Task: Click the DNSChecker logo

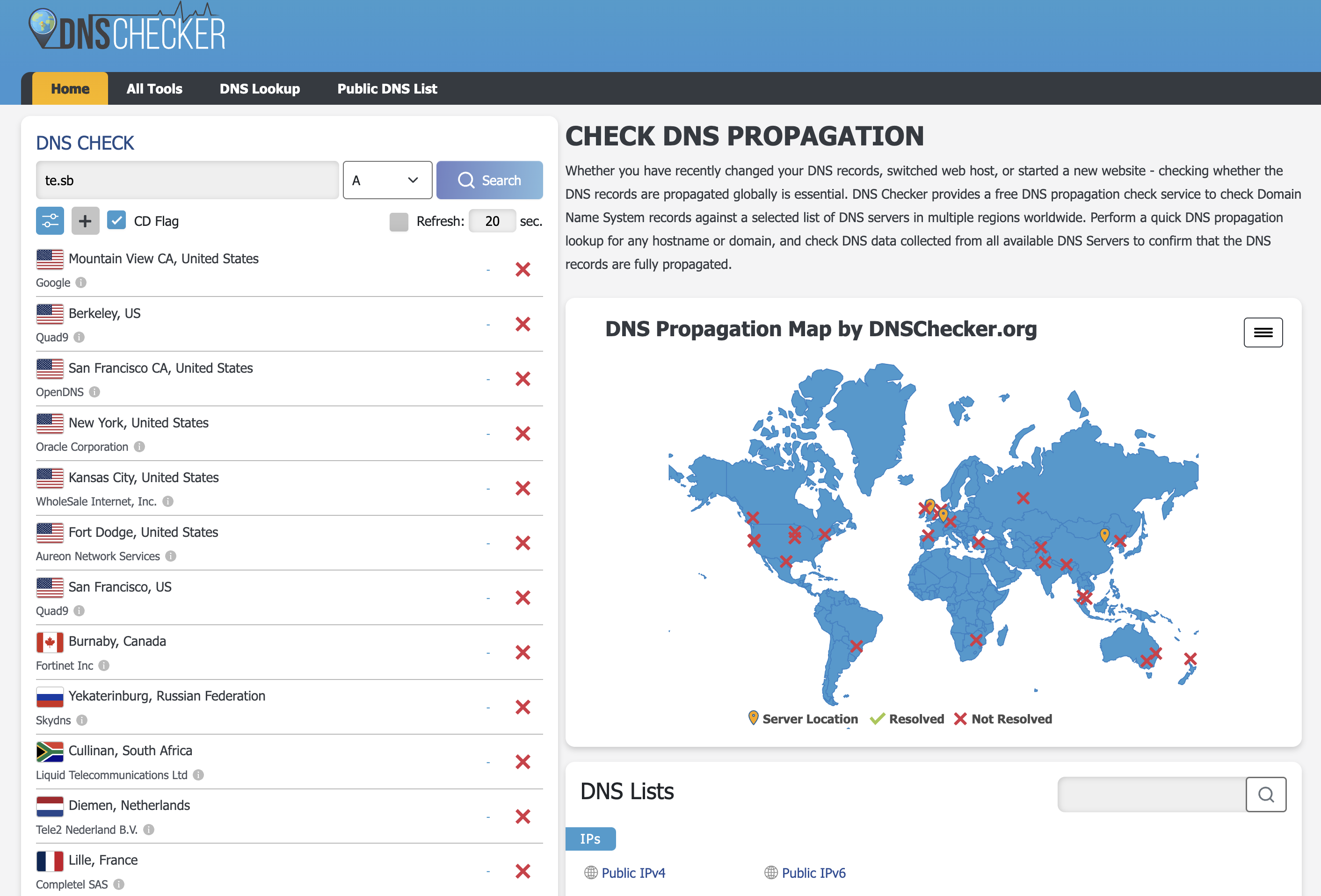Action: (127, 29)
